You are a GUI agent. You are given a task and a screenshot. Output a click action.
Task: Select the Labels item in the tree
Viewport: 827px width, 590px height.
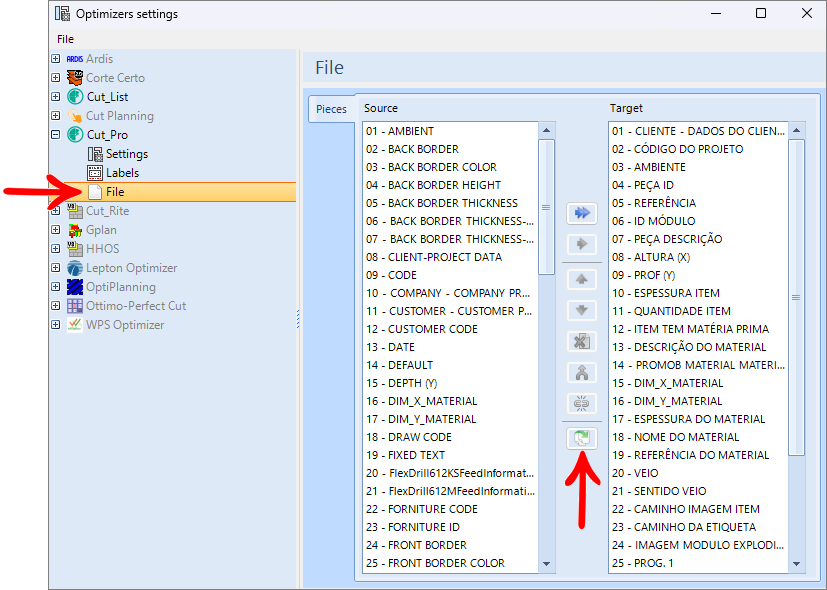tap(122, 173)
